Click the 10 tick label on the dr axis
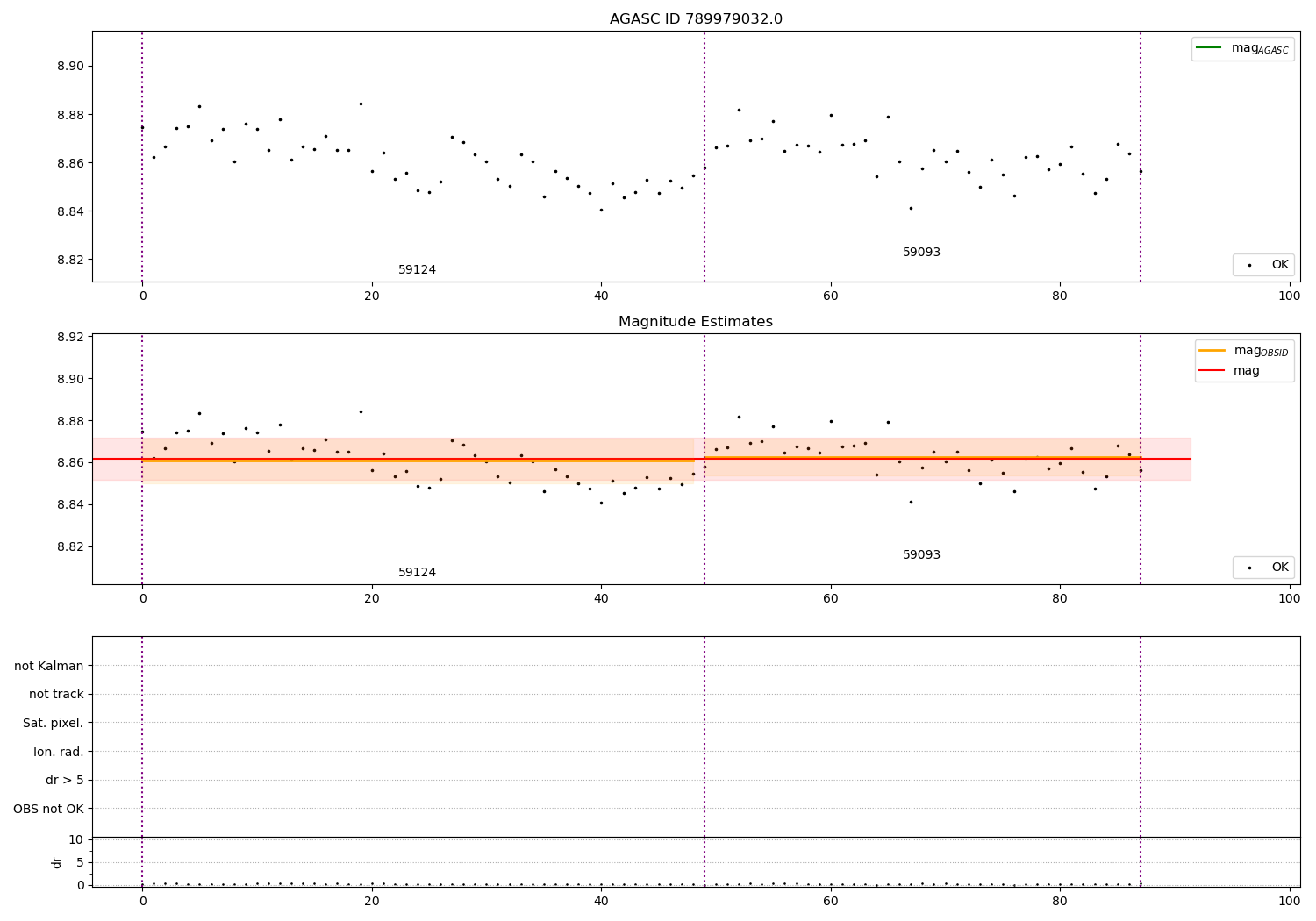The image size is (1316, 921). [75, 840]
